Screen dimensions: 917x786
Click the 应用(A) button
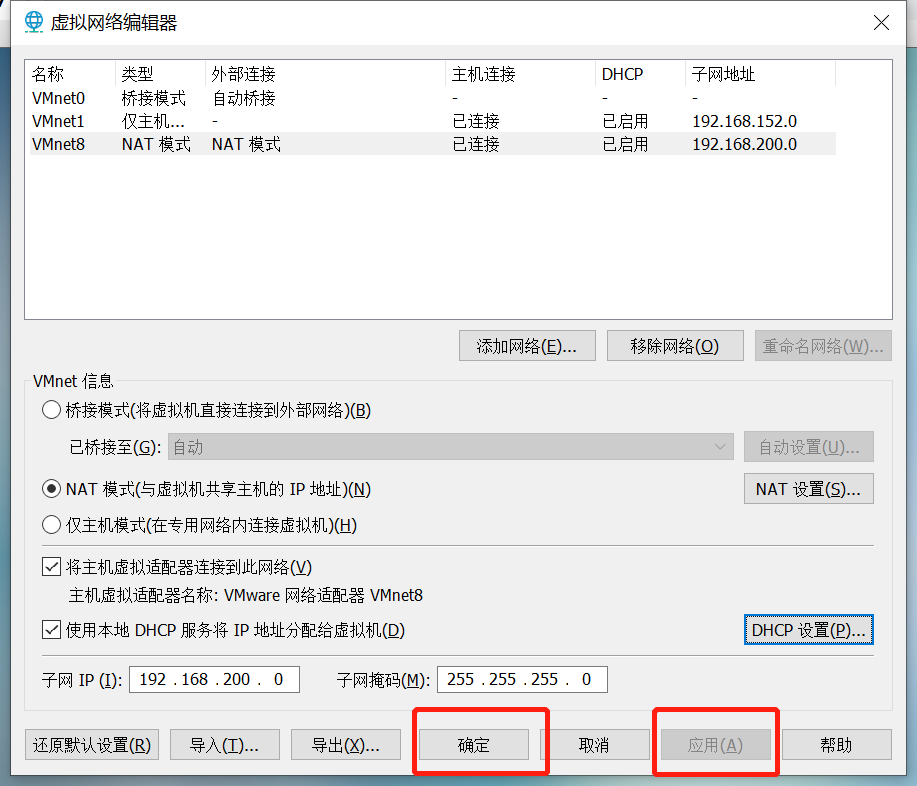pos(715,744)
